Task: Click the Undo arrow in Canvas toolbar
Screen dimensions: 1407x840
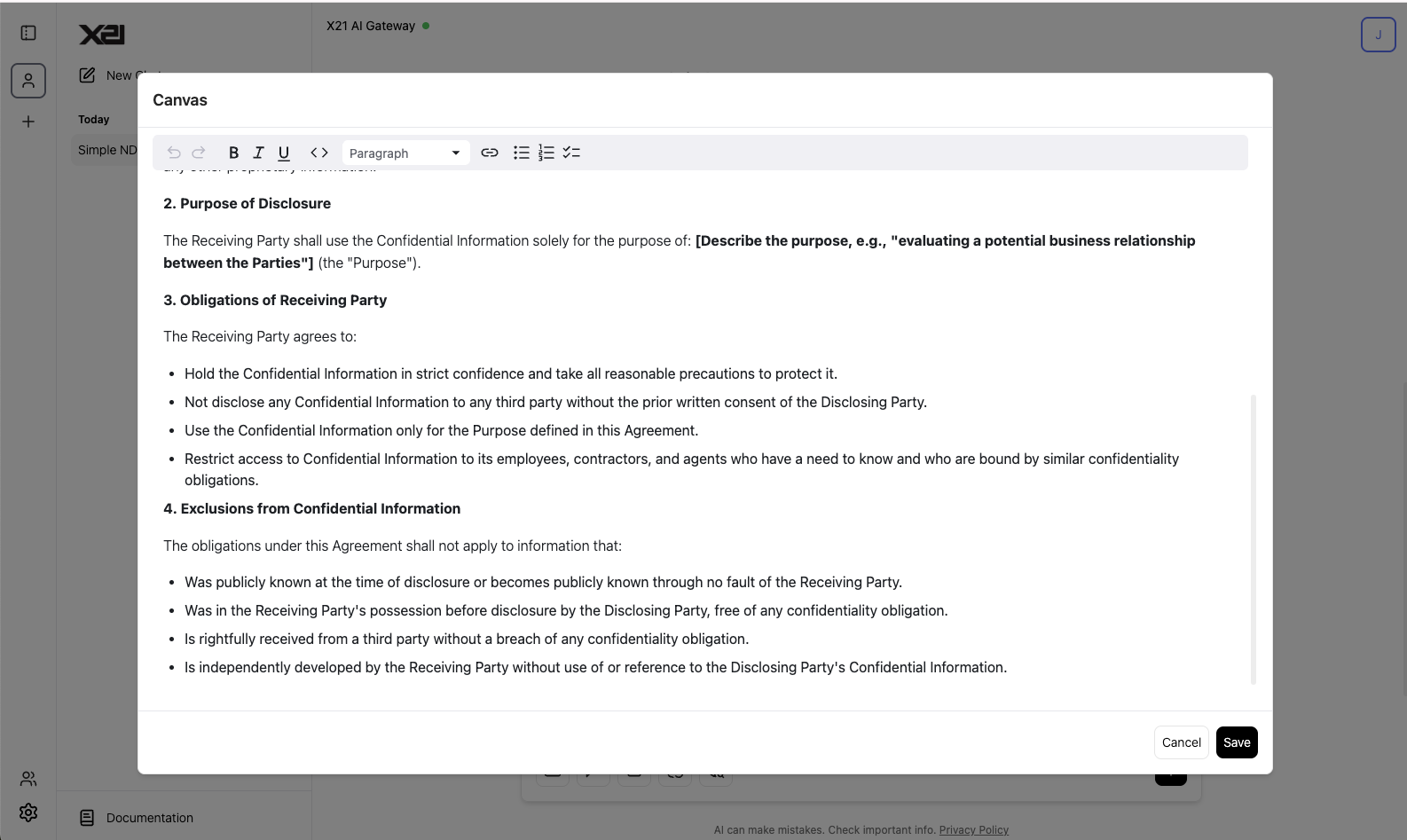Action: pyautogui.click(x=174, y=153)
